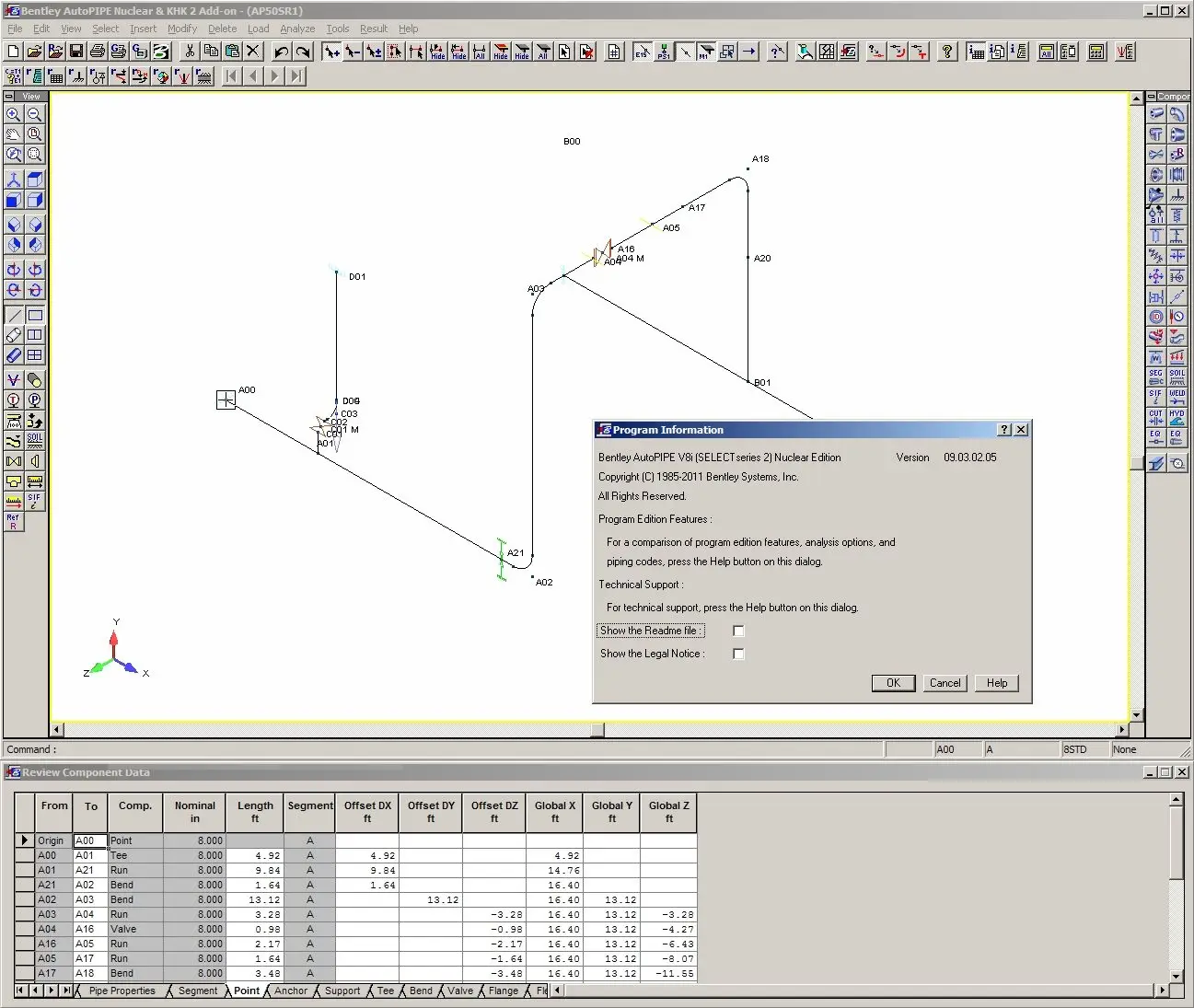
Task: Click the Cut scissors icon
Action: click(191, 52)
